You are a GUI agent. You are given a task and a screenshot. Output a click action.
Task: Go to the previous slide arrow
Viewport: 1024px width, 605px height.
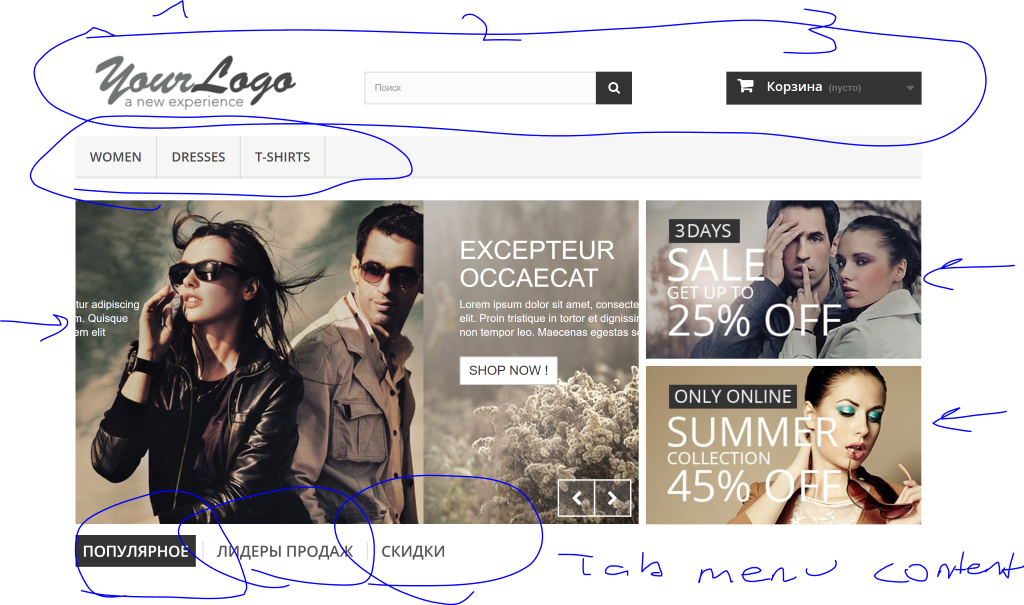[x=577, y=499]
